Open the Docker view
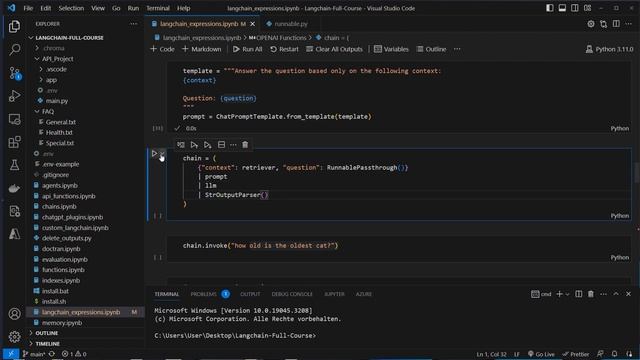 pyautogui.click(x=14, y=188)
